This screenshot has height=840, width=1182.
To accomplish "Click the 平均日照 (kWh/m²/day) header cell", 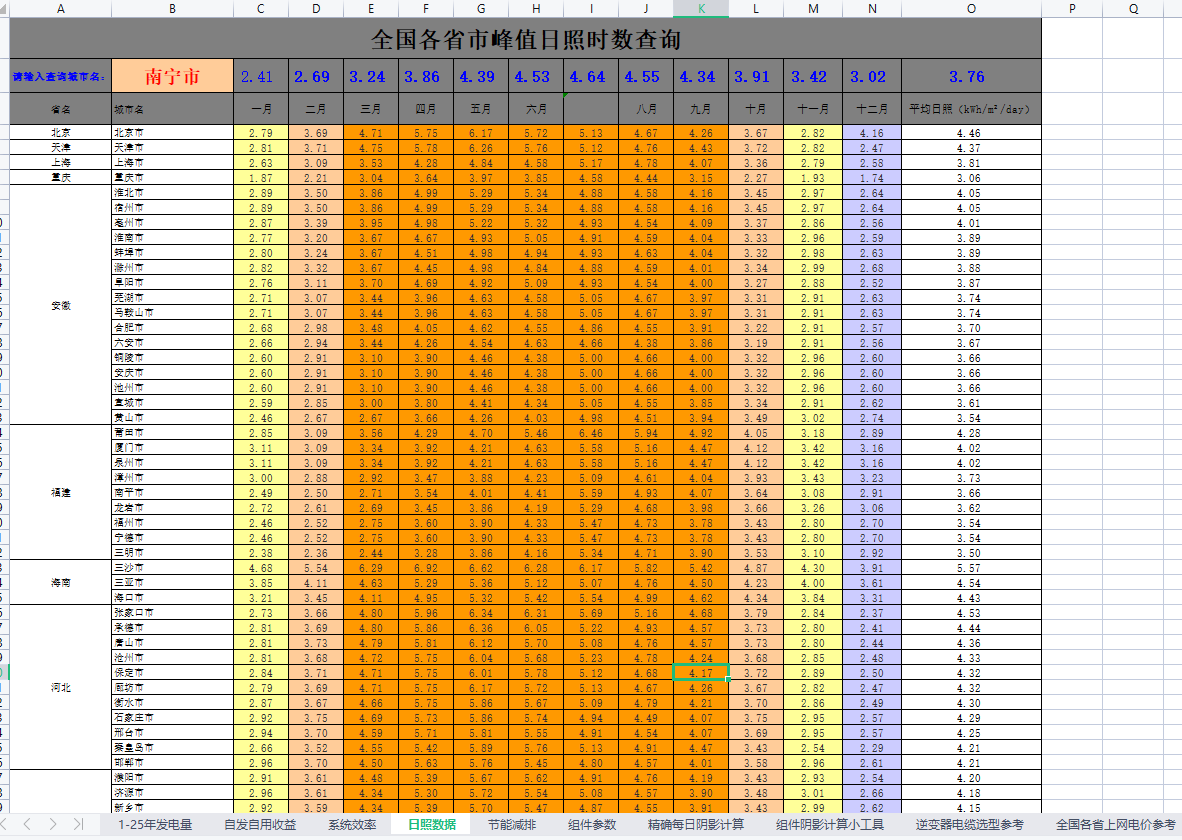I will (x=971, y=109).
